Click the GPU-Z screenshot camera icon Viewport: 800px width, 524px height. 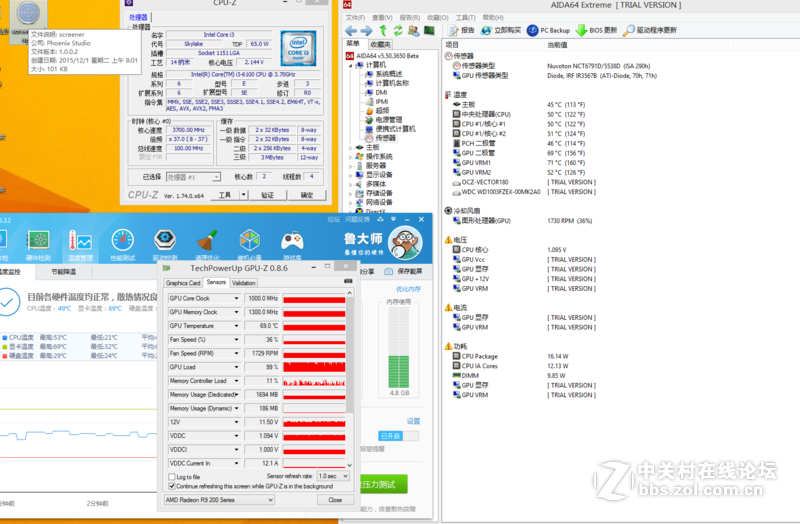tap(348, 281)
